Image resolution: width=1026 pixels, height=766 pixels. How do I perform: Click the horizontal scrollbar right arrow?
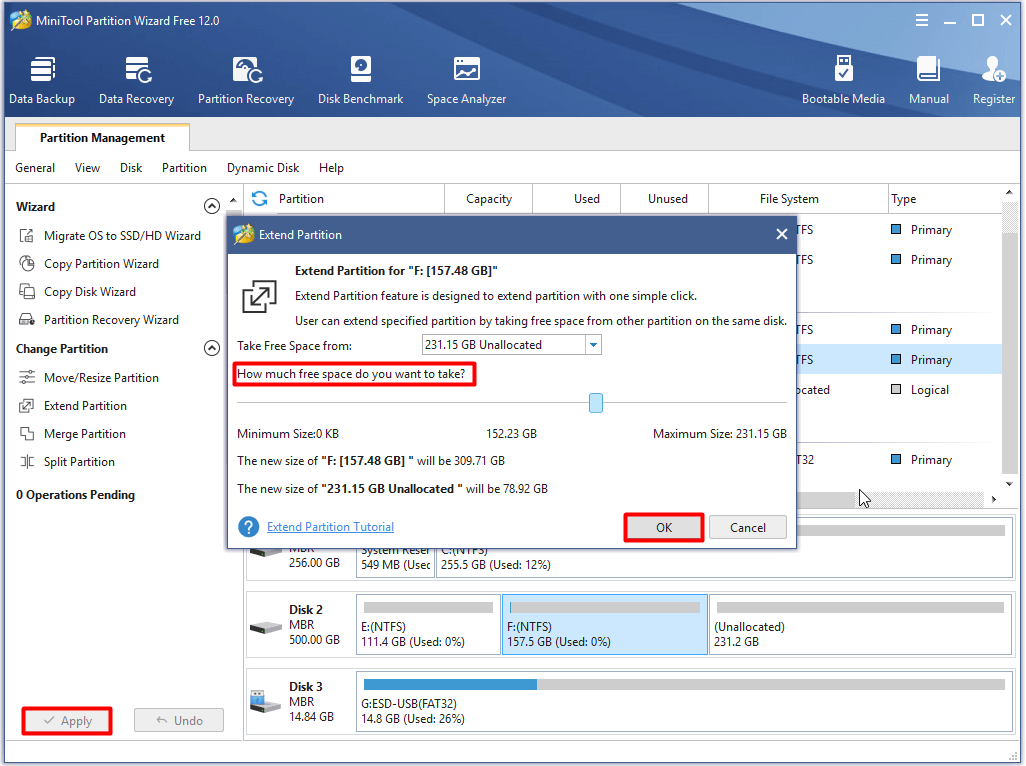(993, 499)
